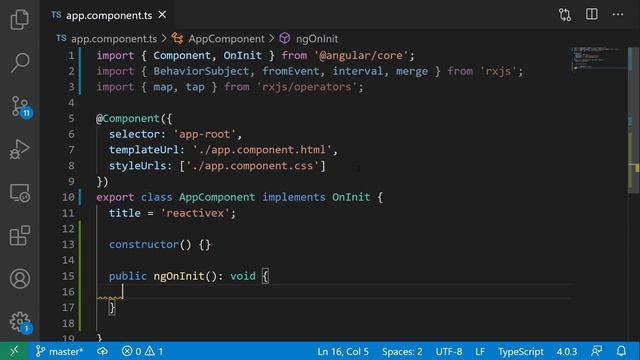Screen dimensions: 640x360
Task: Click the fromEvent import on line 2
Action: click(x=291, y=71)
